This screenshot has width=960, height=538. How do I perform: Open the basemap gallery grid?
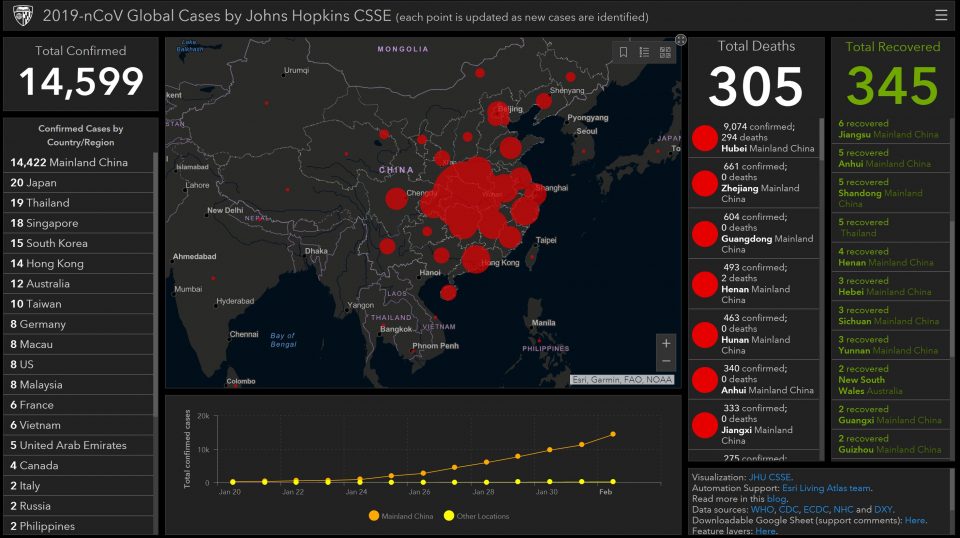point(665,52)
